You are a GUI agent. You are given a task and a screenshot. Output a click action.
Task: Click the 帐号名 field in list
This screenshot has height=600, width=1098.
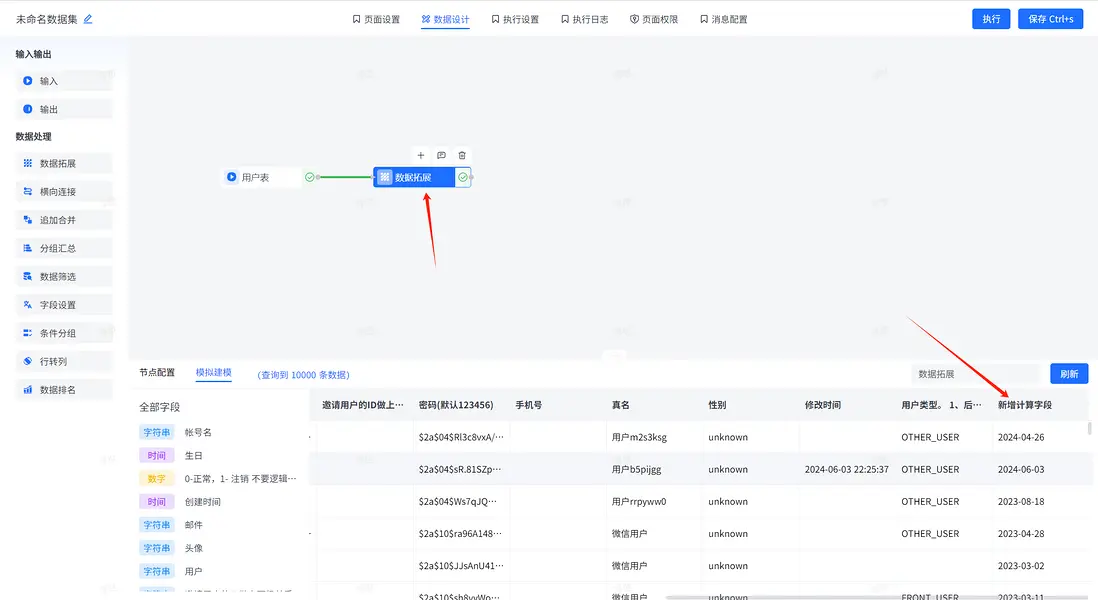click(x=198, y=433)
